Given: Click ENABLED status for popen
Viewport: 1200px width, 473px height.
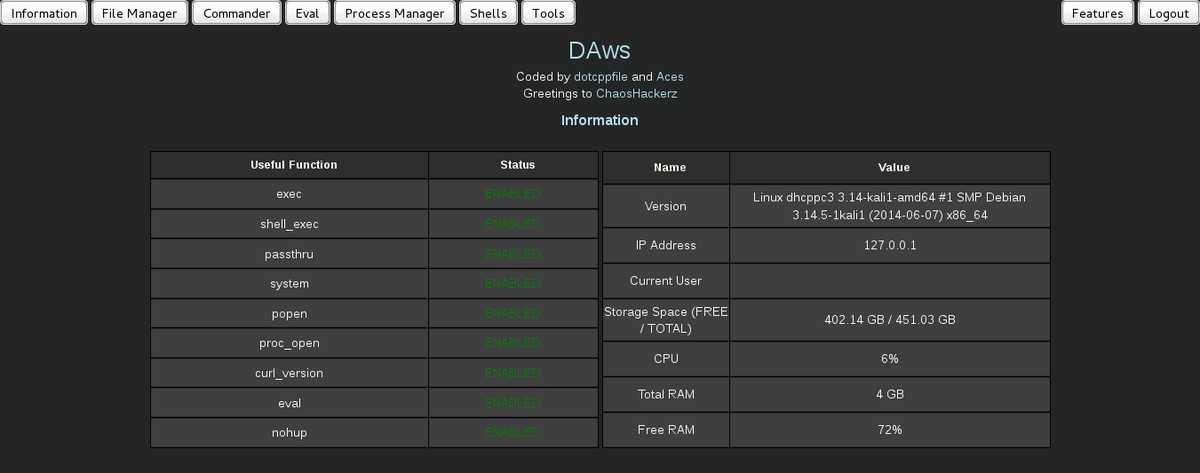Looking at the screenshot, I should click(512, 313).
